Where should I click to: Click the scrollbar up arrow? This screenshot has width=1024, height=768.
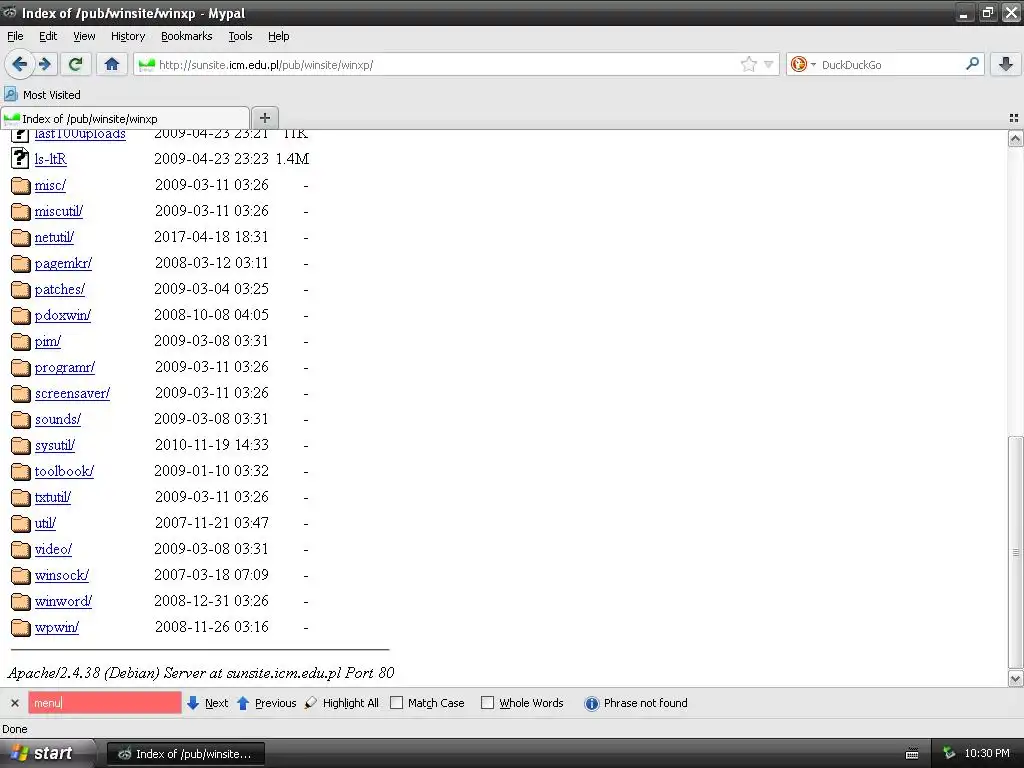coord(1016,138)
